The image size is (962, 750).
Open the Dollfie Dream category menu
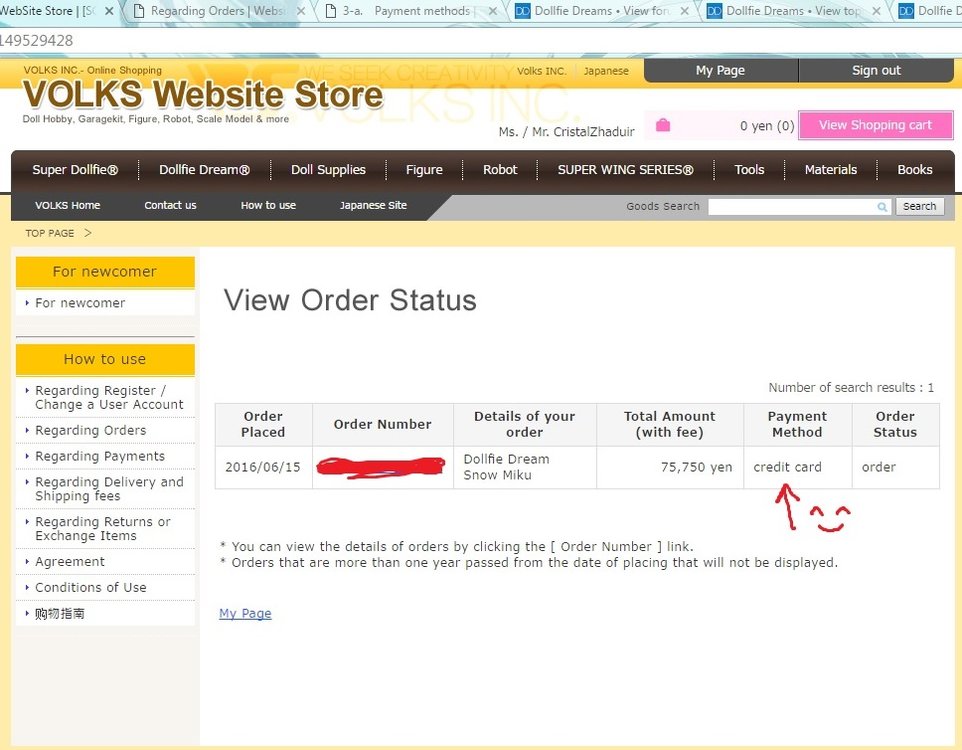(204, 170)
